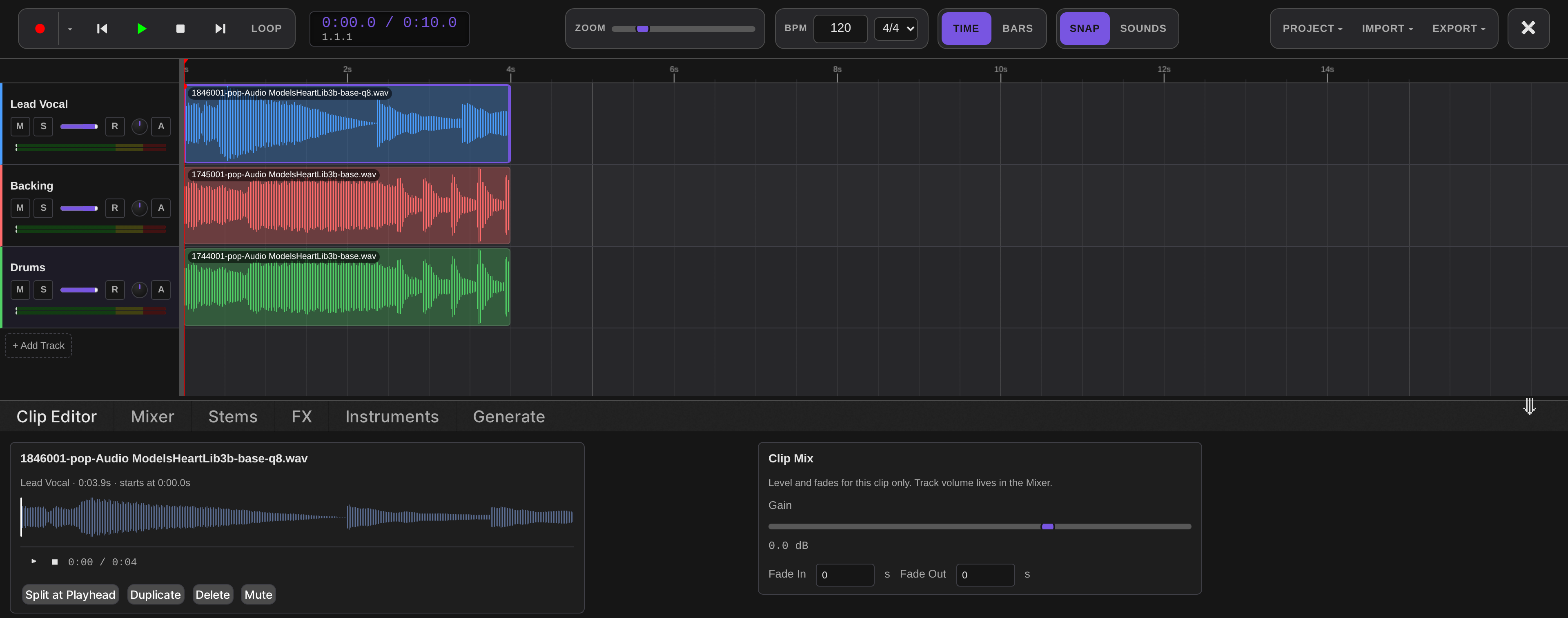Skip forward to the end

[220, 29]
